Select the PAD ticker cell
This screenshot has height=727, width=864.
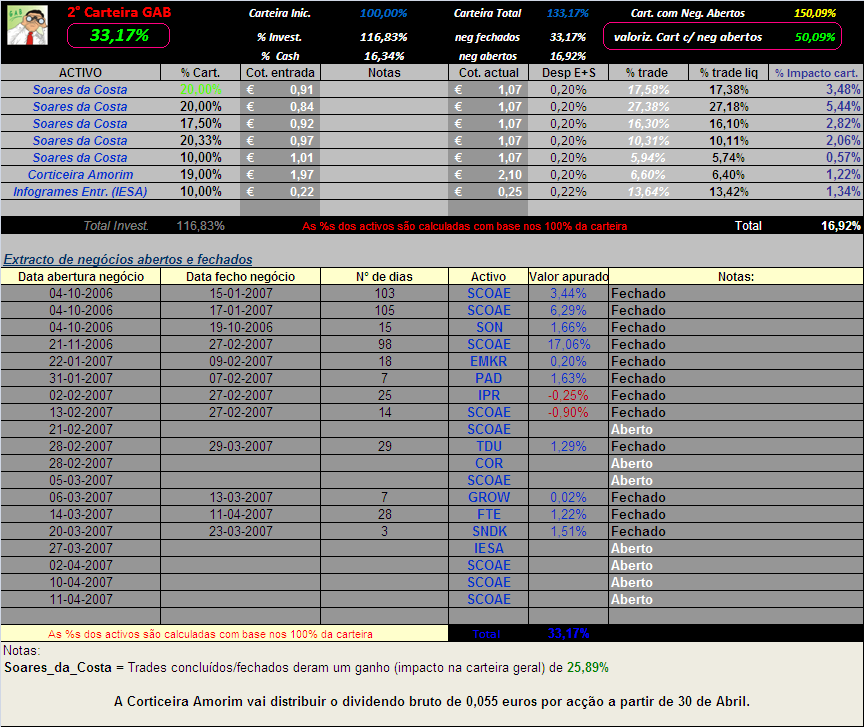click(488, 379)
